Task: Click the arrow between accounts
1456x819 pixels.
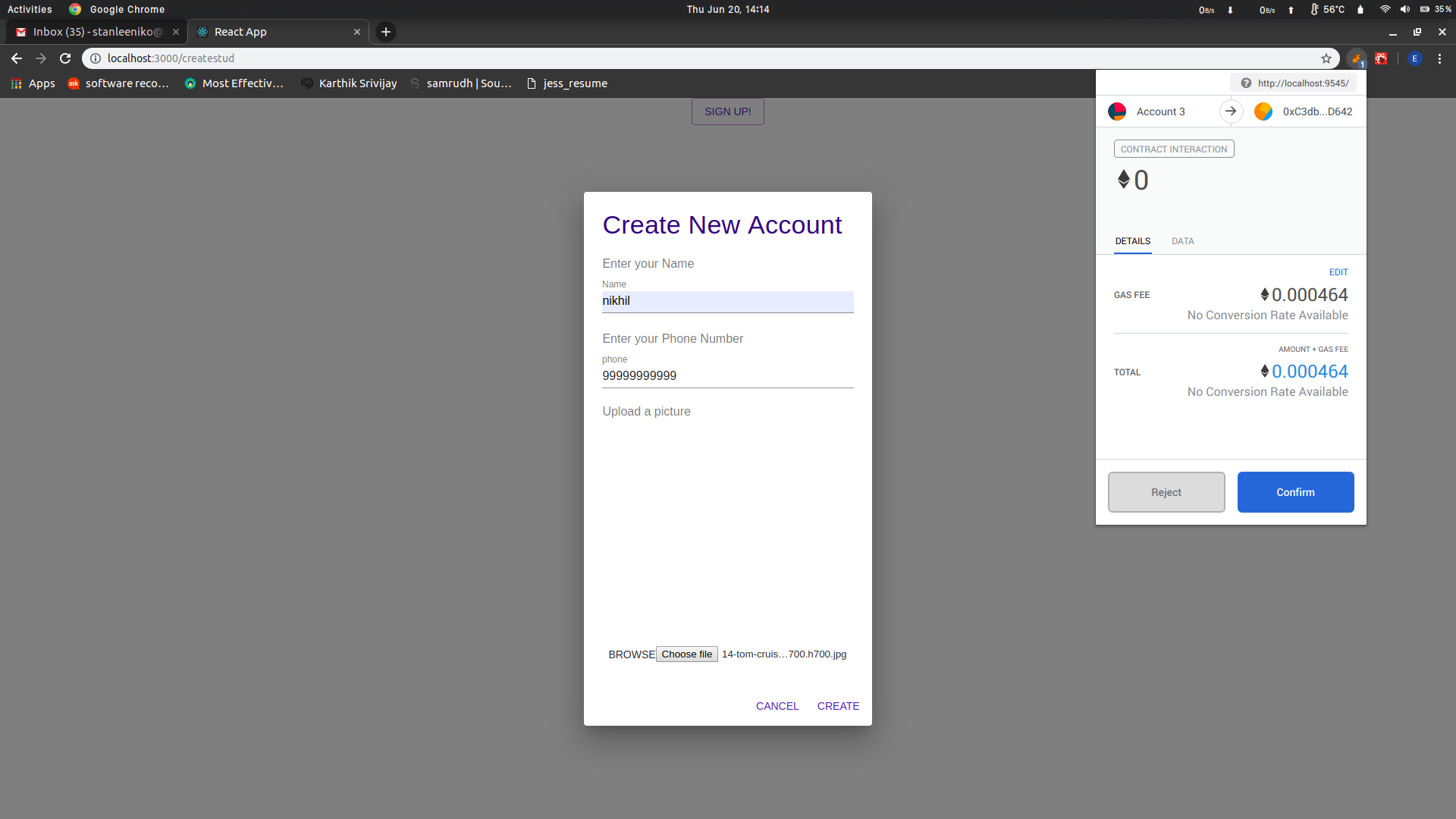Action: point(1231,111)
